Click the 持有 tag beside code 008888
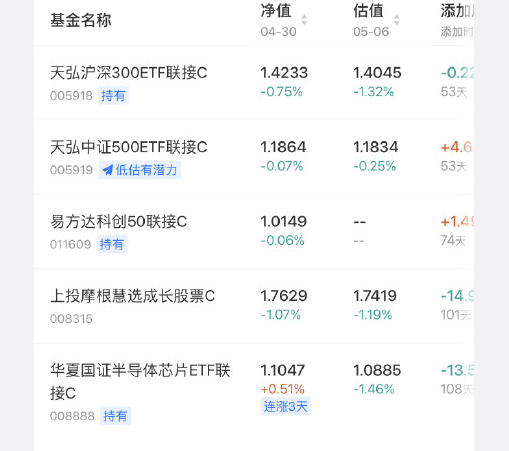This screenshot has width=509, height=451. (115, 416)
